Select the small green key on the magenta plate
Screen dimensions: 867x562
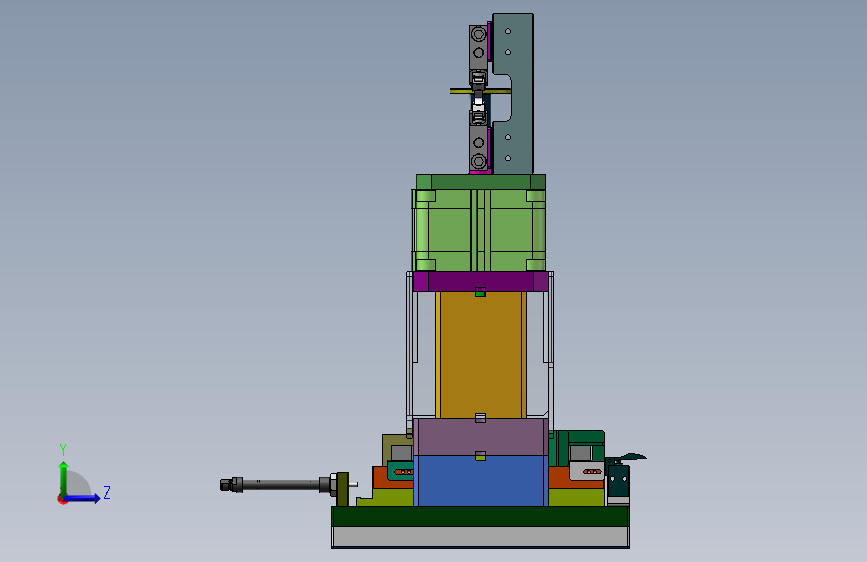tap(480, 292)
